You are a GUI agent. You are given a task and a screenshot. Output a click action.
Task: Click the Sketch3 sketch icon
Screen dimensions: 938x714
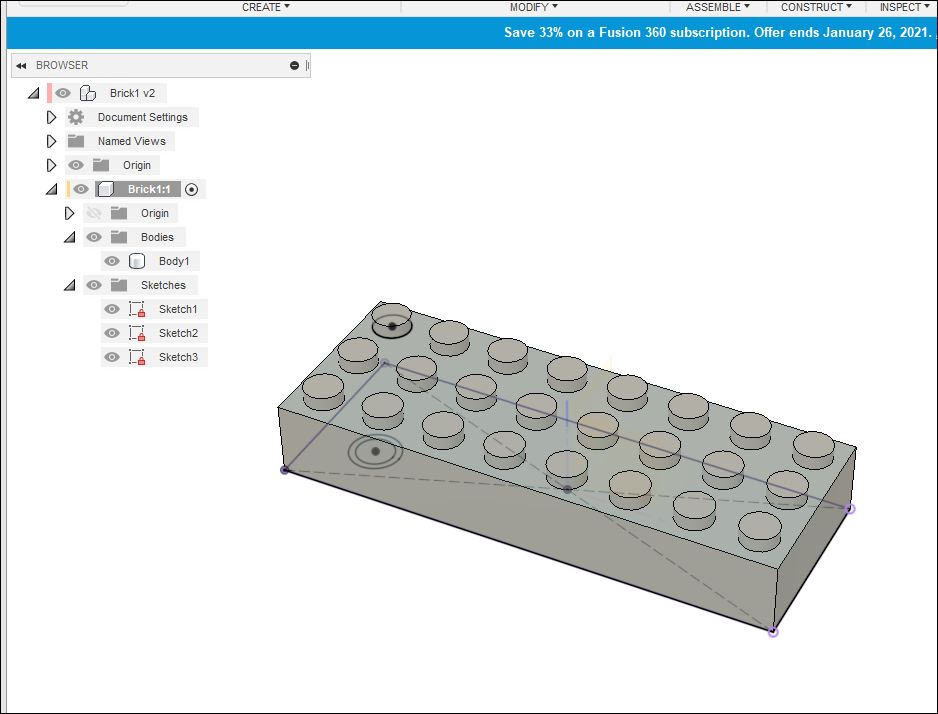pos(135,357)
